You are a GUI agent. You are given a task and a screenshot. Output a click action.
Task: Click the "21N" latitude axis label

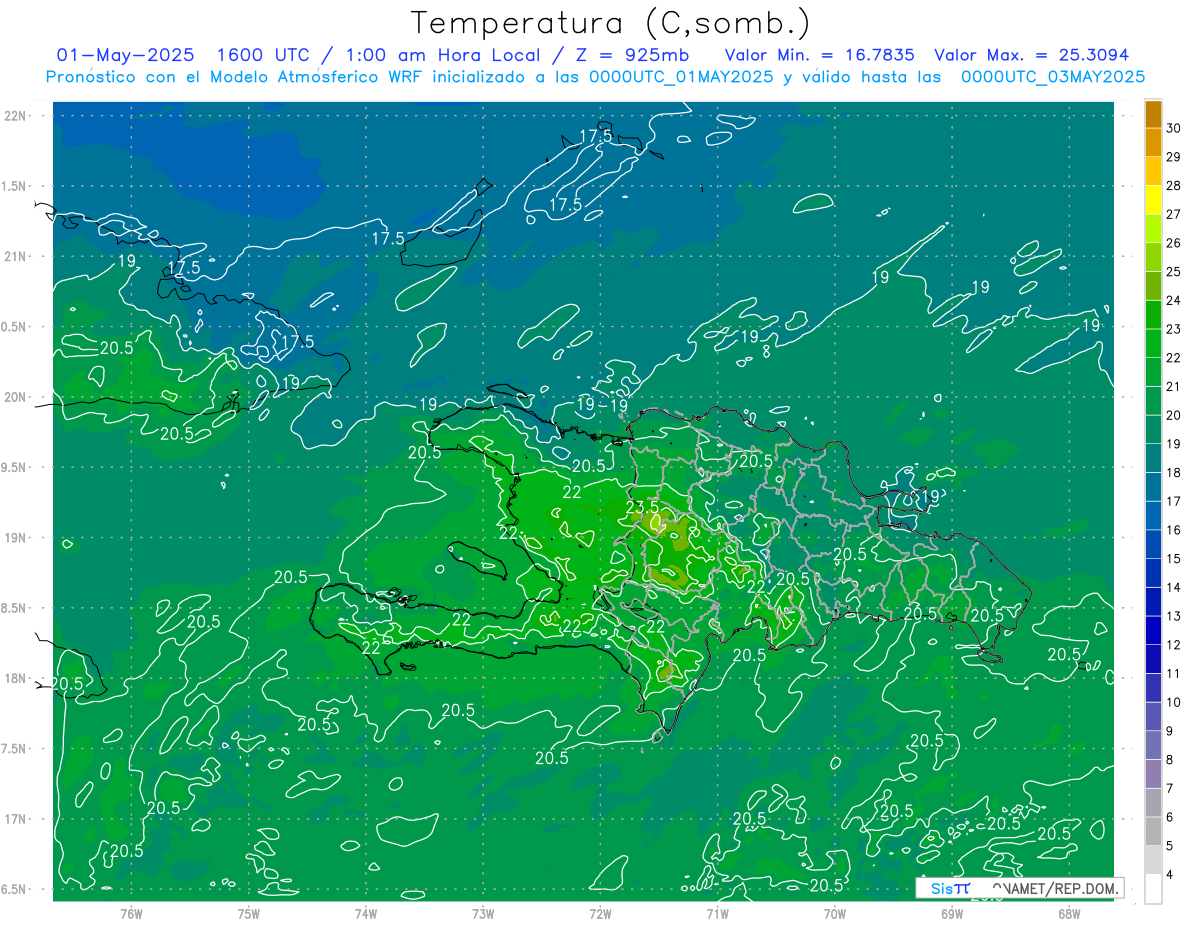pyautogui.click(x=16, y=256)
